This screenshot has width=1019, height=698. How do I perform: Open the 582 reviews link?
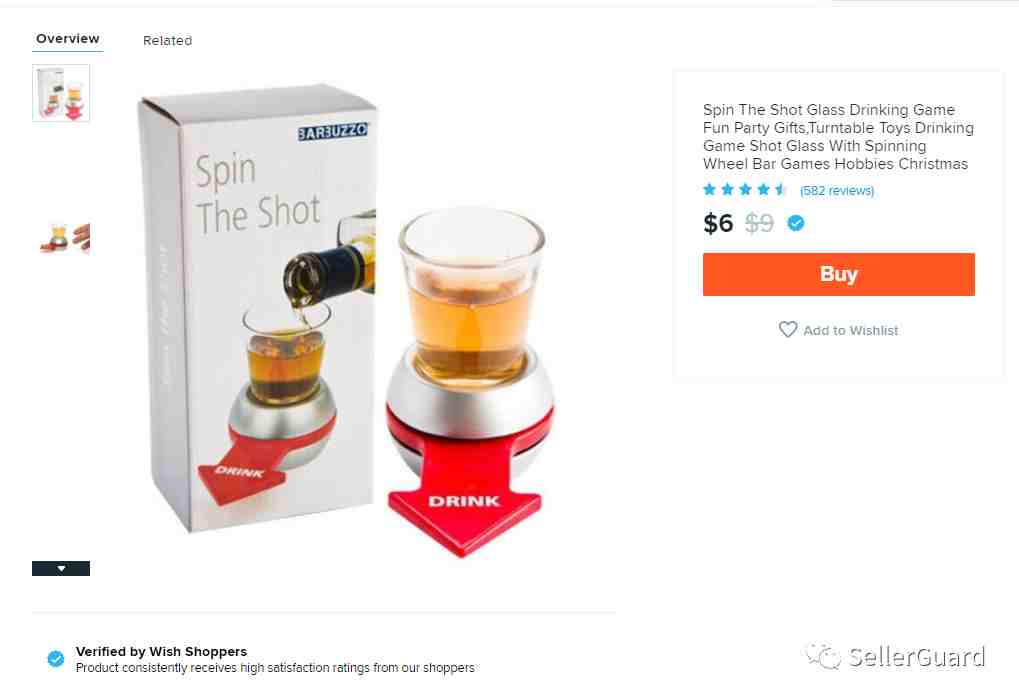(837, 190)
